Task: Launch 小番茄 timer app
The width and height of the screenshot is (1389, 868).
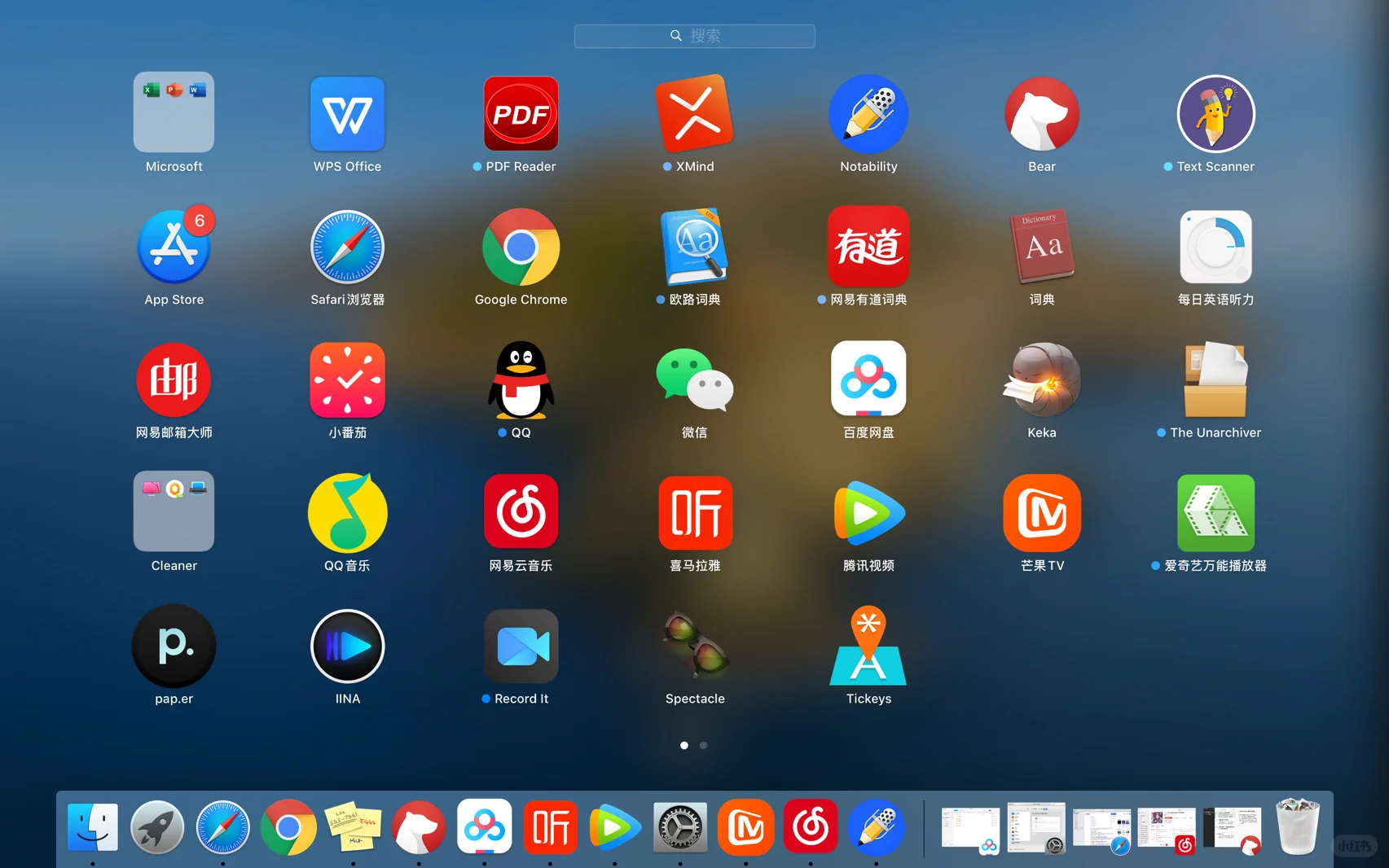Action: pos(347,379)
